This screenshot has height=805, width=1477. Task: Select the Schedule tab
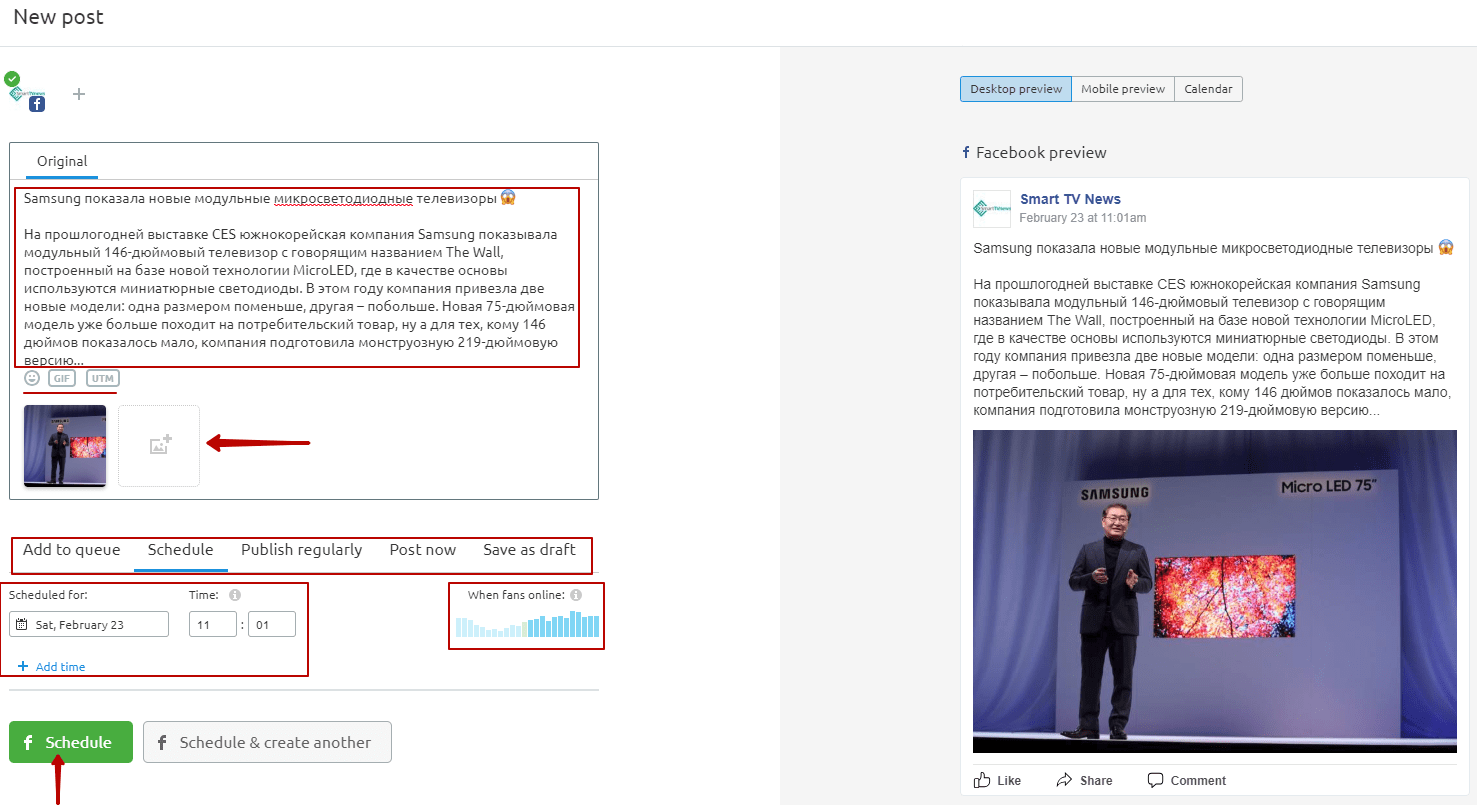tap(181, 550)
